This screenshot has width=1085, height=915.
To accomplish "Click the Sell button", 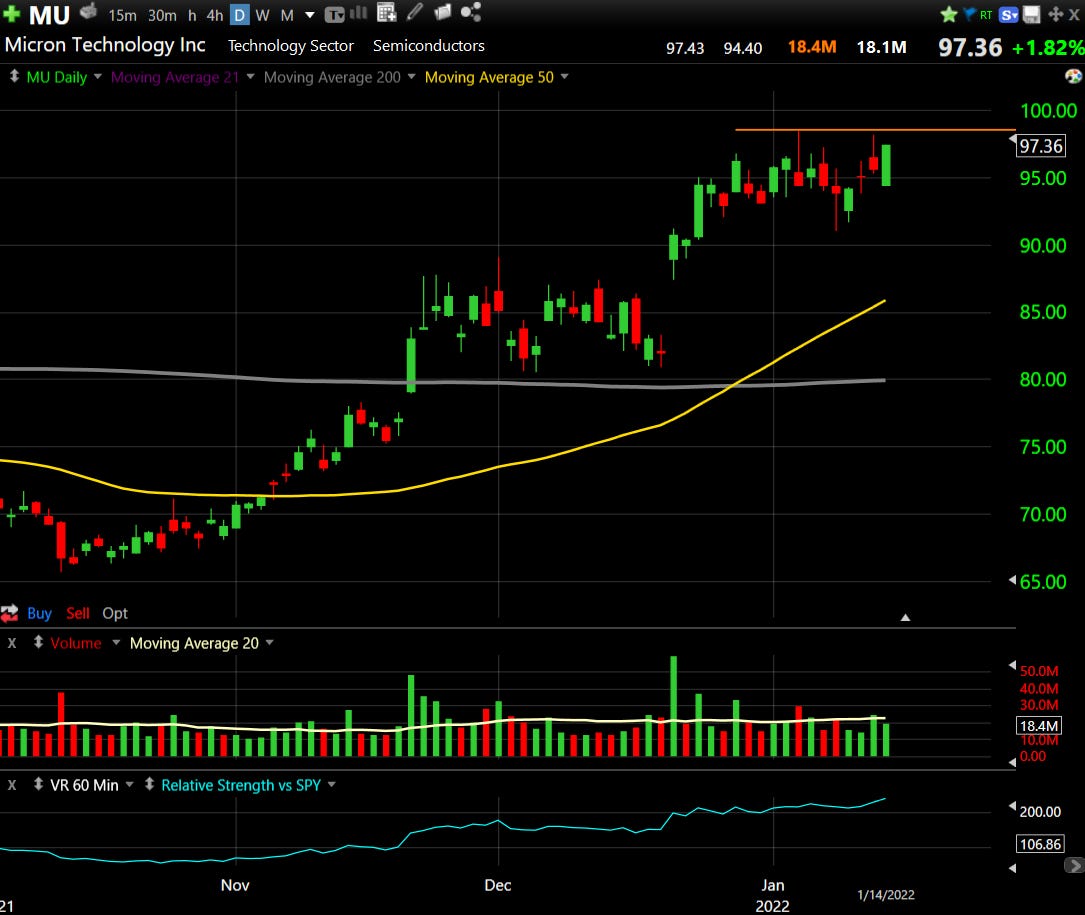I will pos(78,613).
